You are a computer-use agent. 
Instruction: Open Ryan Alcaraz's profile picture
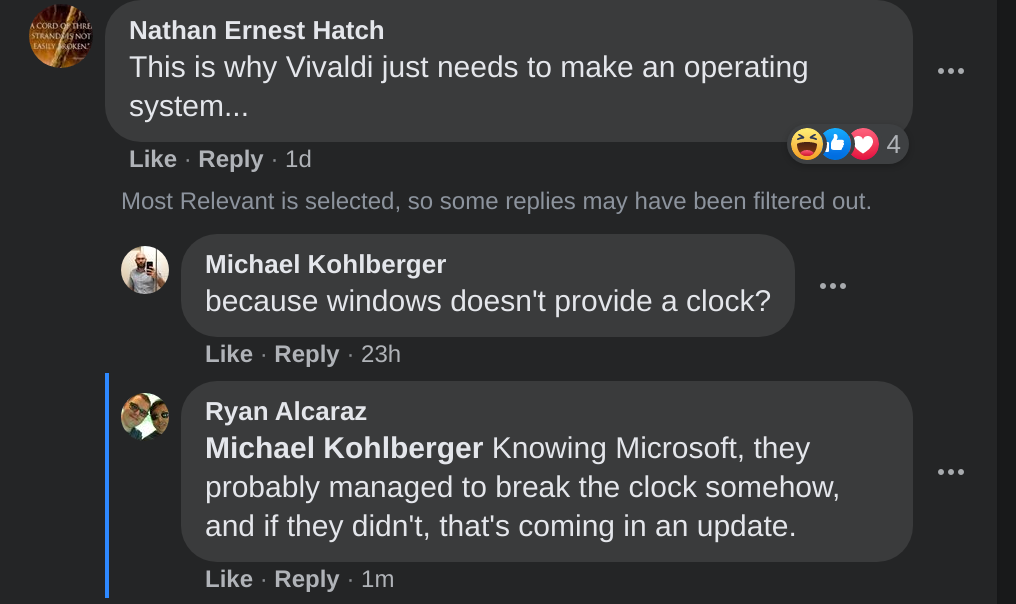[145, 417]
